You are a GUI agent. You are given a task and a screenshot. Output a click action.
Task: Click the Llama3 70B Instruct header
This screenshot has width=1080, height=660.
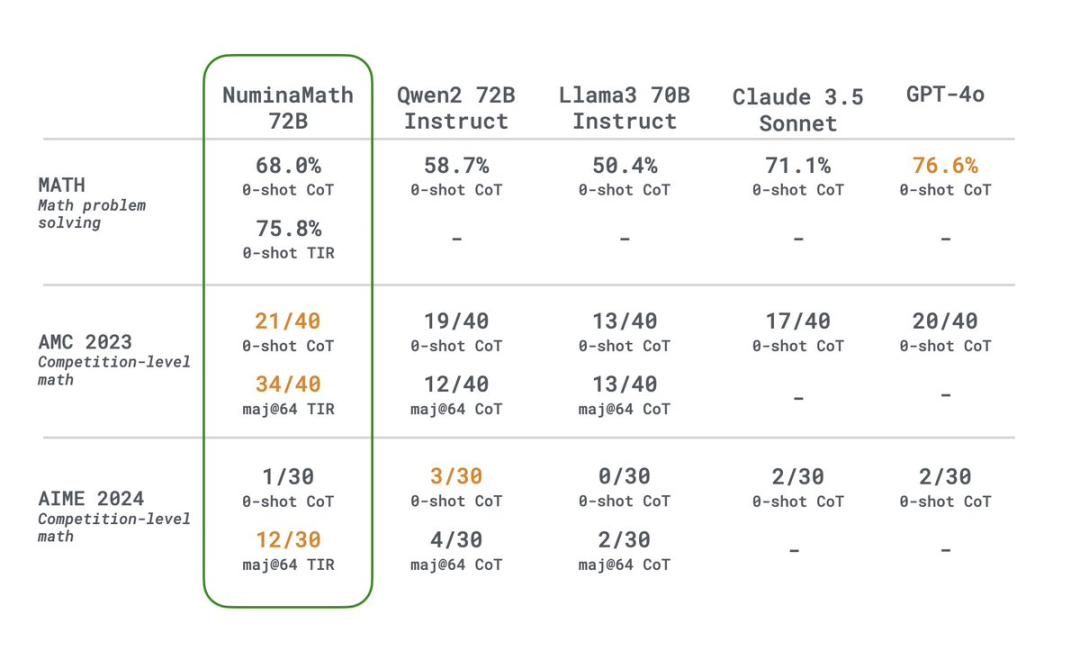point(624,107)
